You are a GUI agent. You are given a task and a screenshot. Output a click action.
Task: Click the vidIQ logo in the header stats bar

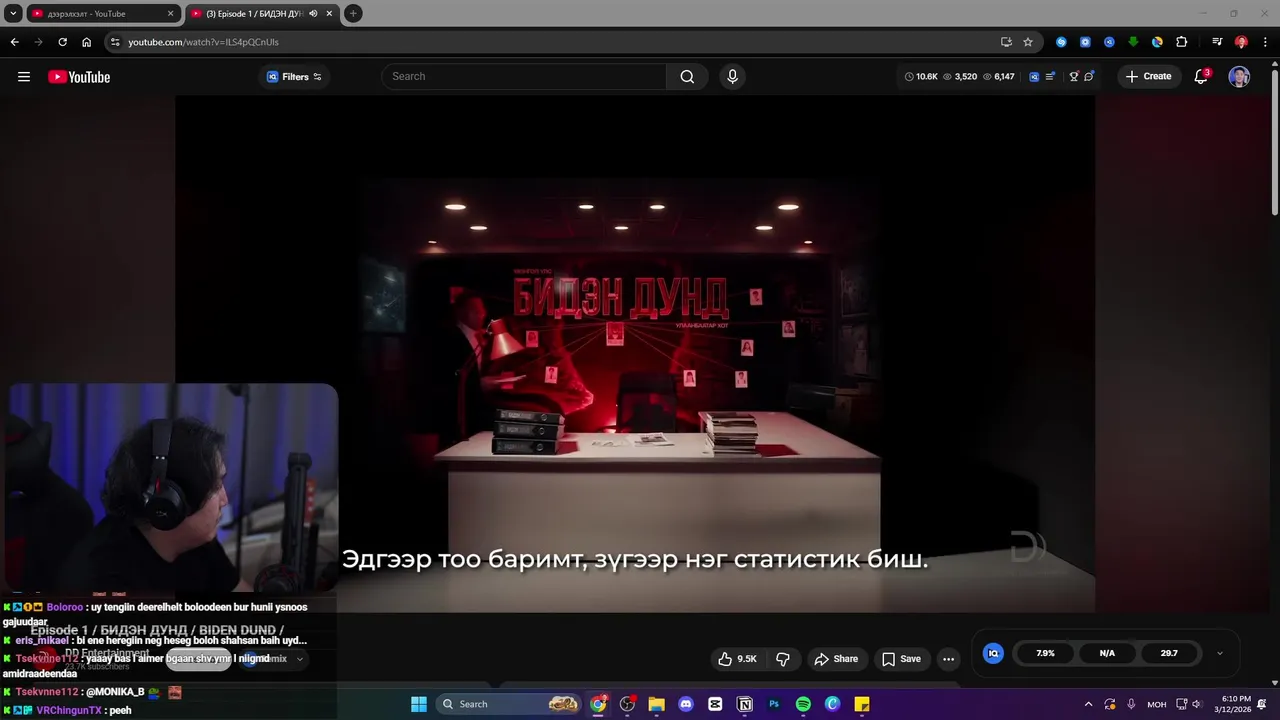tap(1034, 76)
